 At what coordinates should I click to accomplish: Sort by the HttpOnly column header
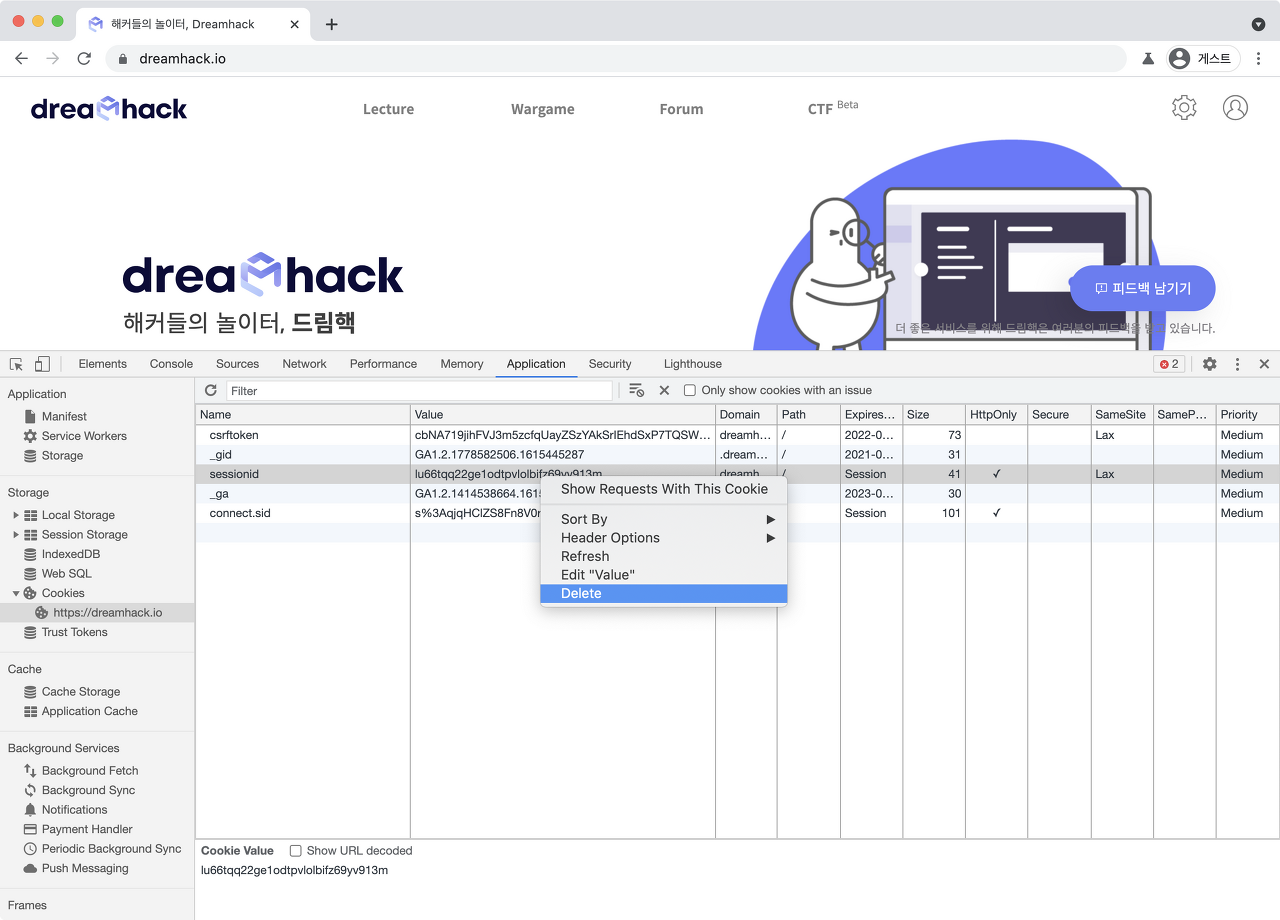[x=996, y=415]
